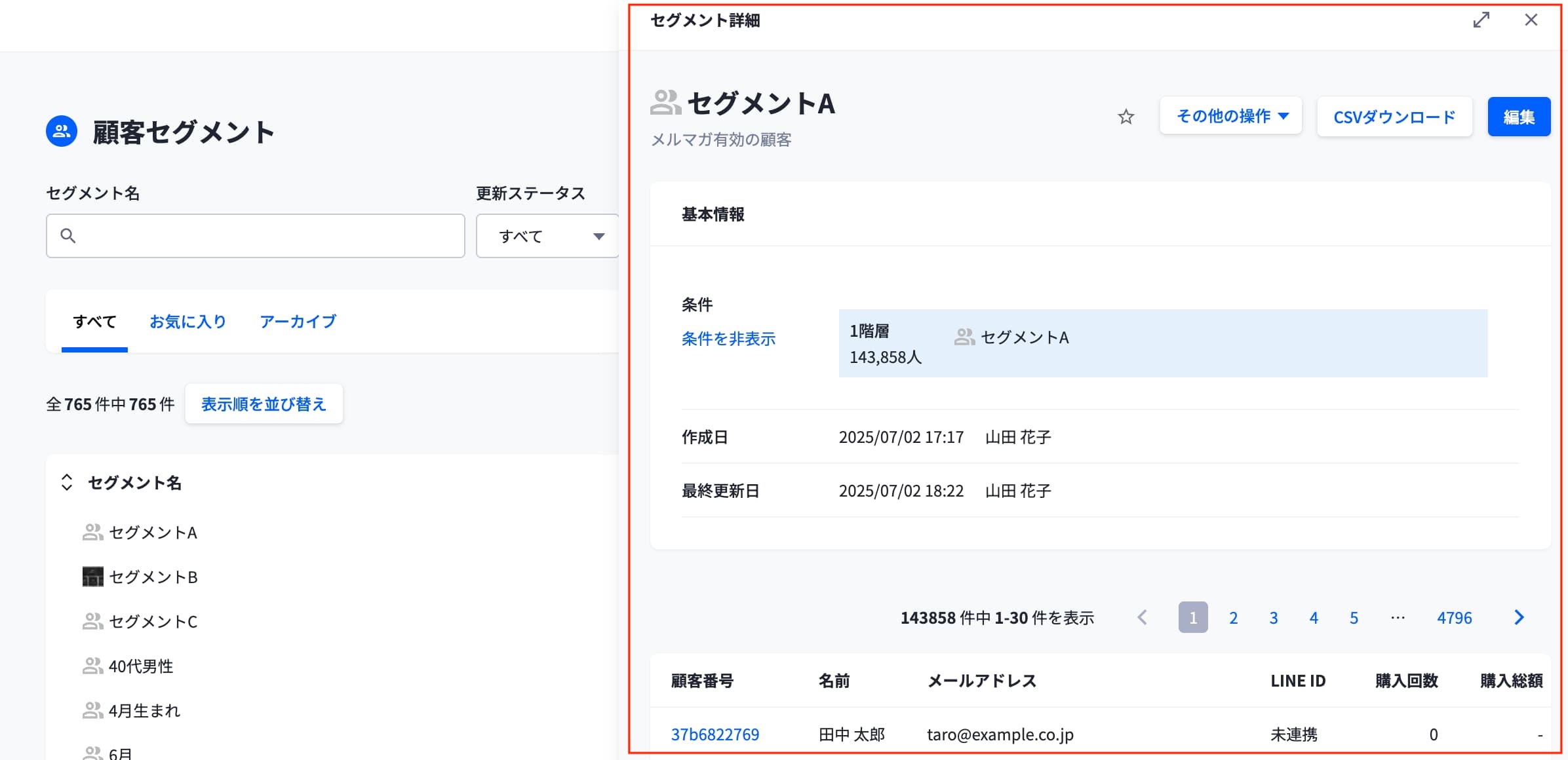
Task: Toggle sort on セグメント名 column
Action: point(67,483)
